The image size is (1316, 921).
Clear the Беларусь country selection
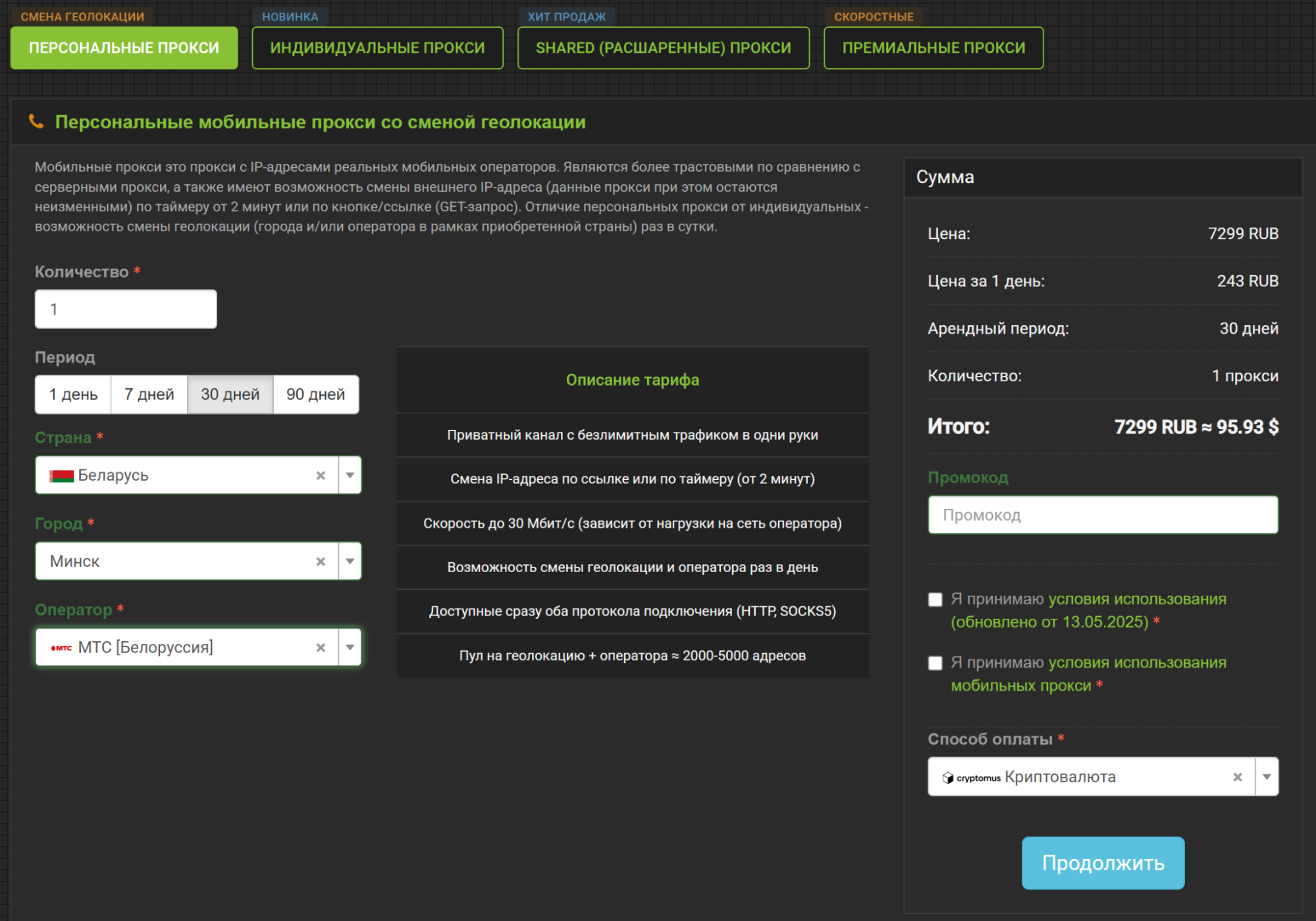[x=321, y=475]
